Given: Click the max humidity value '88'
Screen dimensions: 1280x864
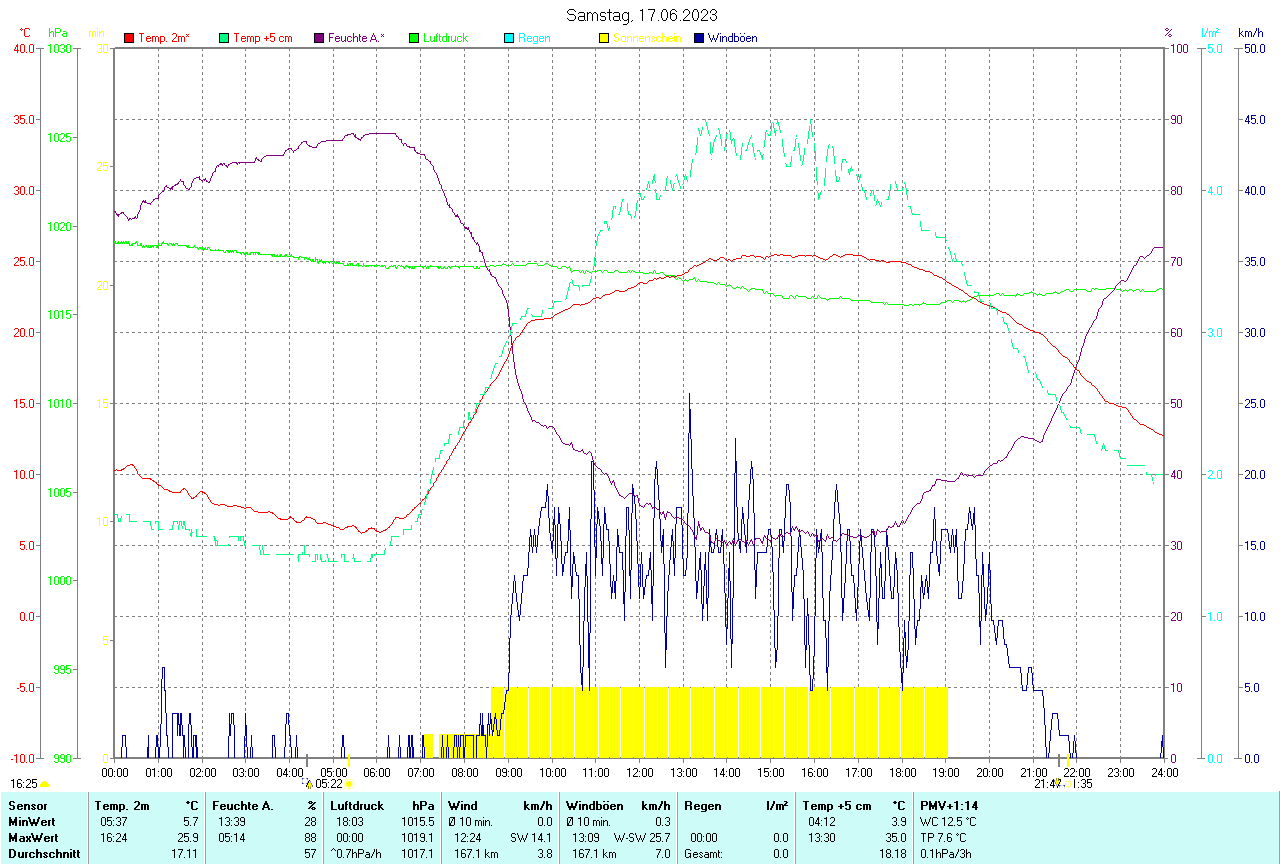Looking at the screenshot, I should (311, 838).
